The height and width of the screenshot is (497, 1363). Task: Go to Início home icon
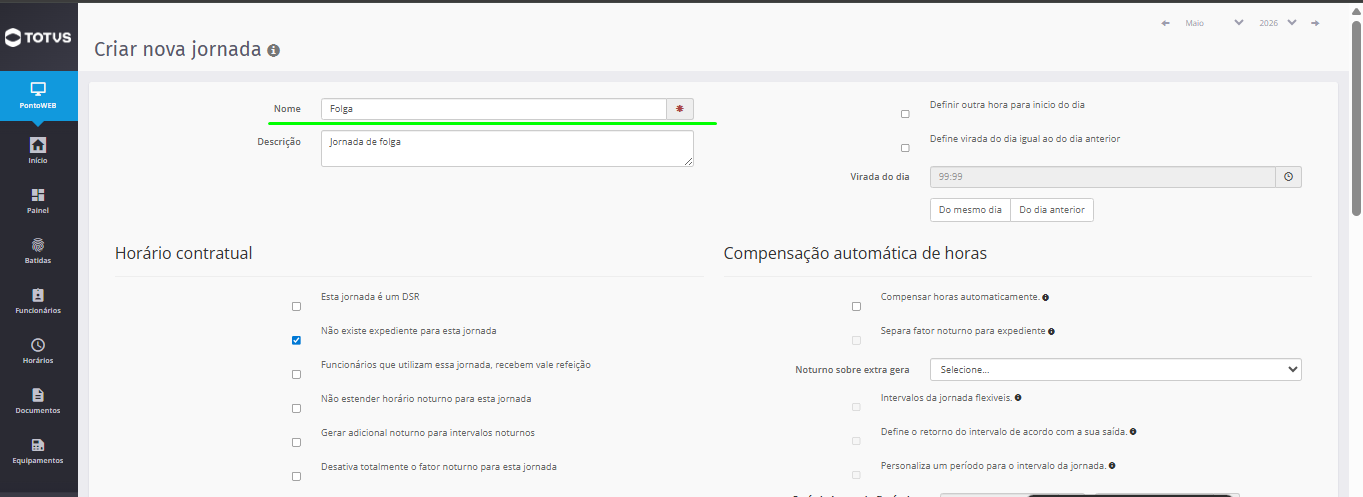(x=38, y=144)
